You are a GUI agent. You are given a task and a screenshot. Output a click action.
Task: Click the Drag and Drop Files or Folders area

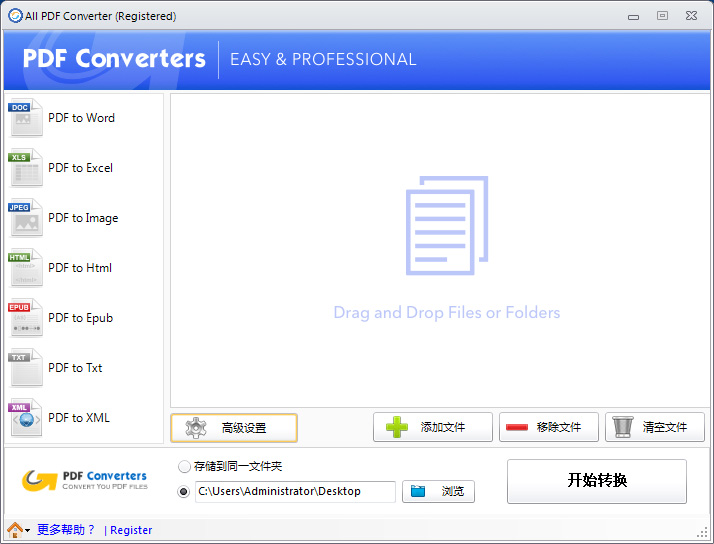tap(447, 313)
